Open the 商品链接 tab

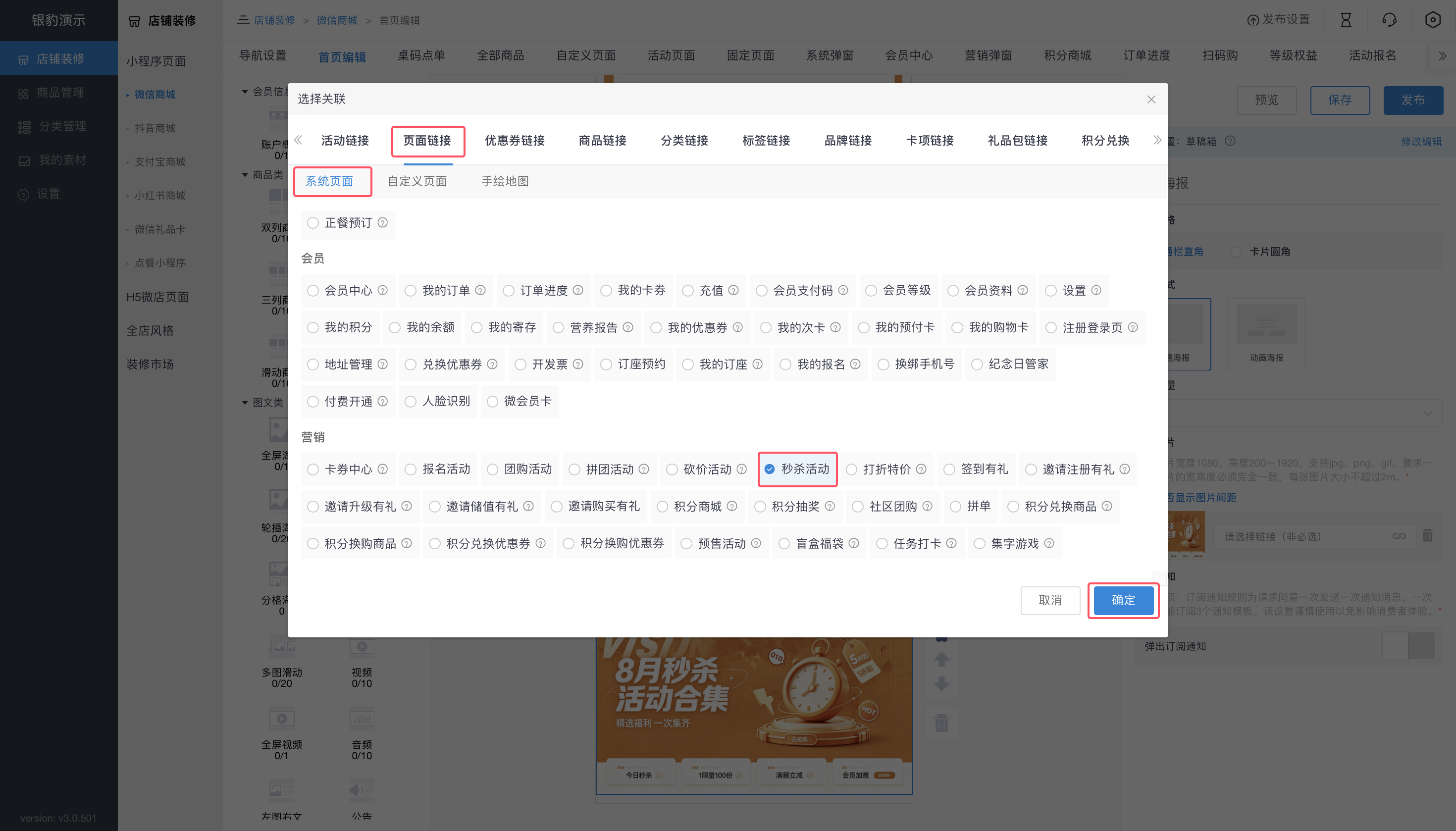click(603, 141)
